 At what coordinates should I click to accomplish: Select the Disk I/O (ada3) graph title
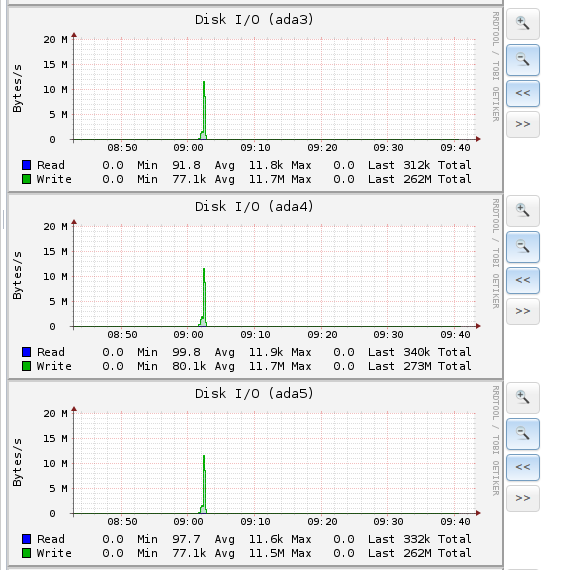pos(254,20)
